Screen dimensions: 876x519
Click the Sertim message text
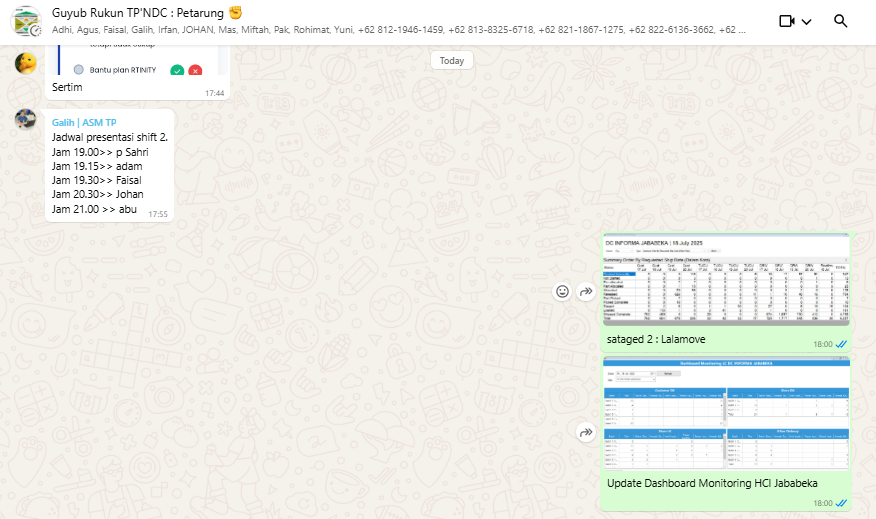(x=67, y=87)
